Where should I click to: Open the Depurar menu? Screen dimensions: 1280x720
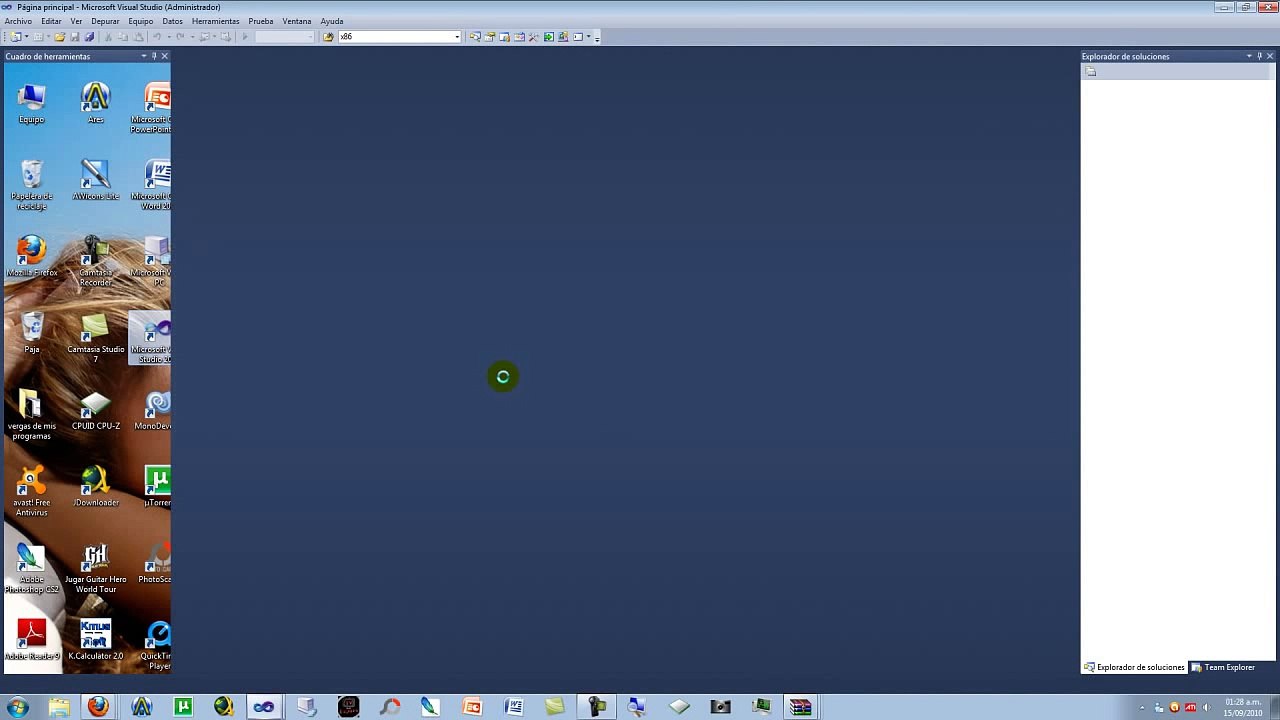[105, 21]
